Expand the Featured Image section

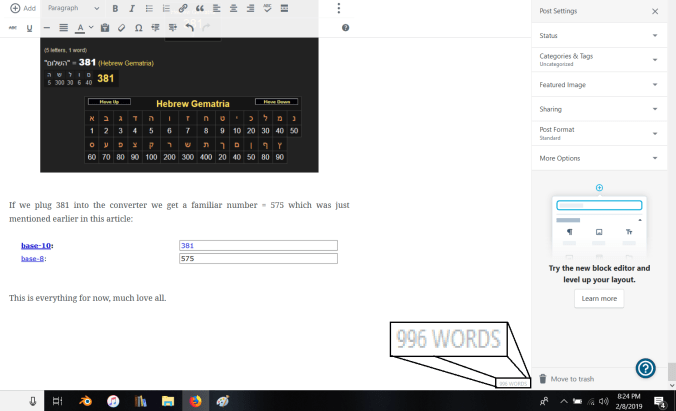pyautogui.click(x=598, y=85)
